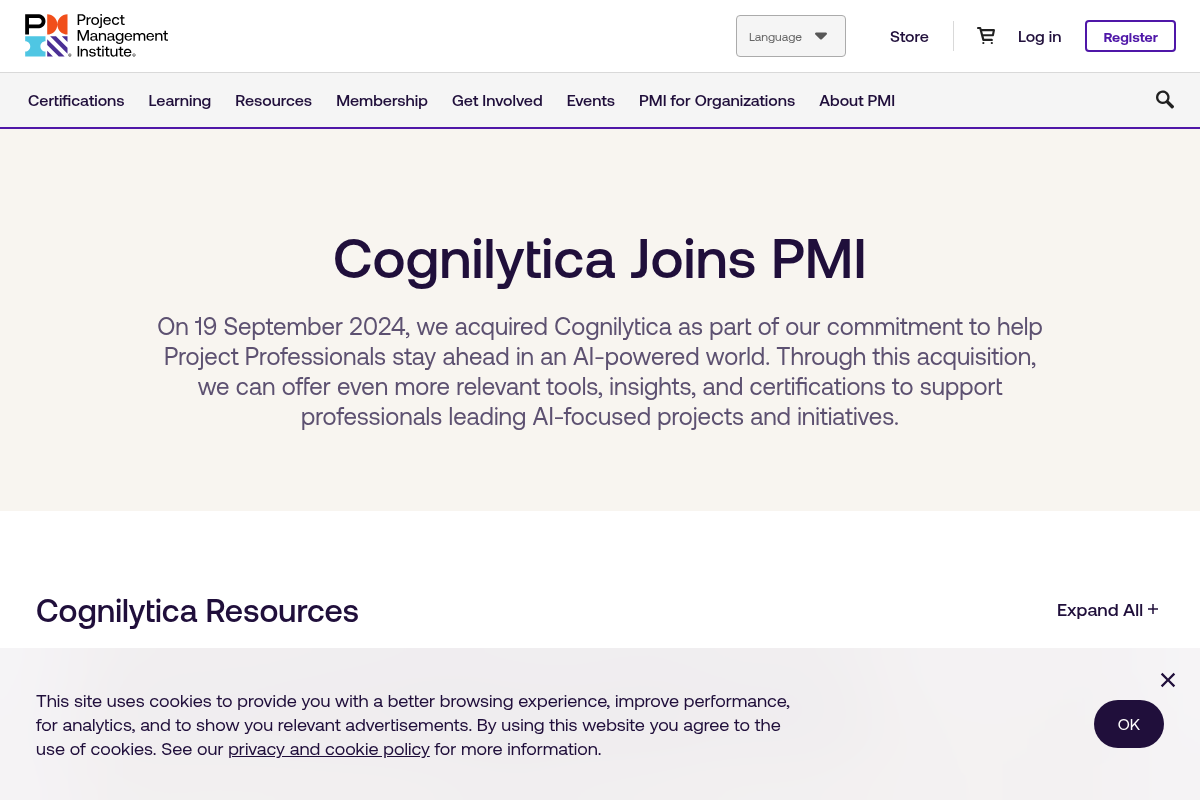1200x800 pixels.
Task: Open the privacy and cookie policy
Action: point(329,749)
